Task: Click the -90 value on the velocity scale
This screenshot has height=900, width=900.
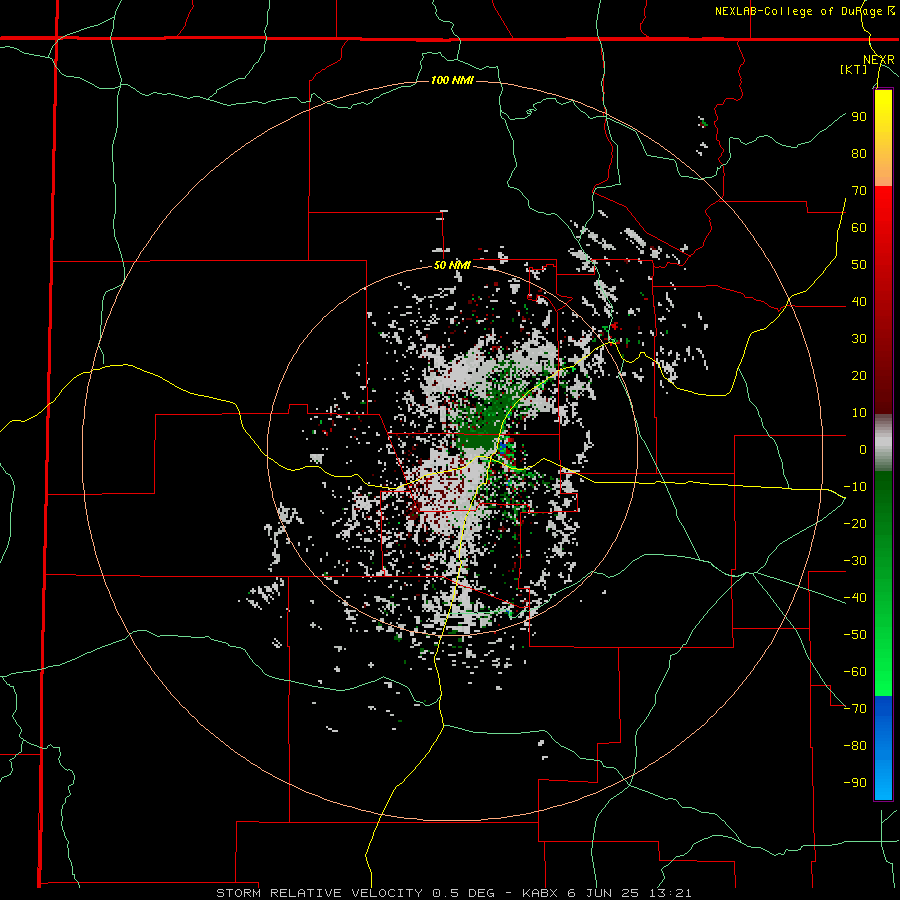Action: click(855, 782)
